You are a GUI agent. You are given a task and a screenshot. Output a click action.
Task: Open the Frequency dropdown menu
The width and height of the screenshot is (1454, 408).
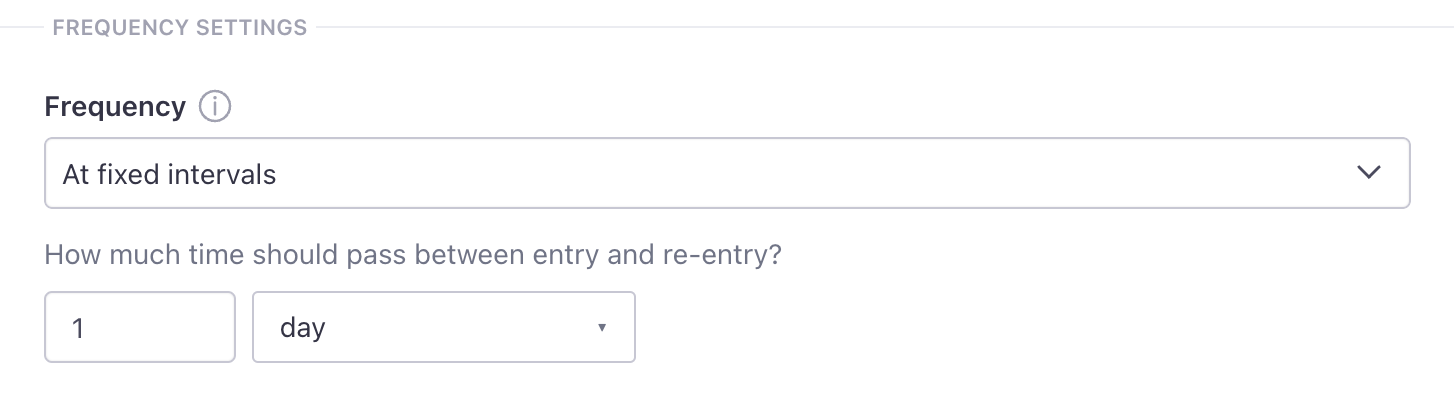727,173
